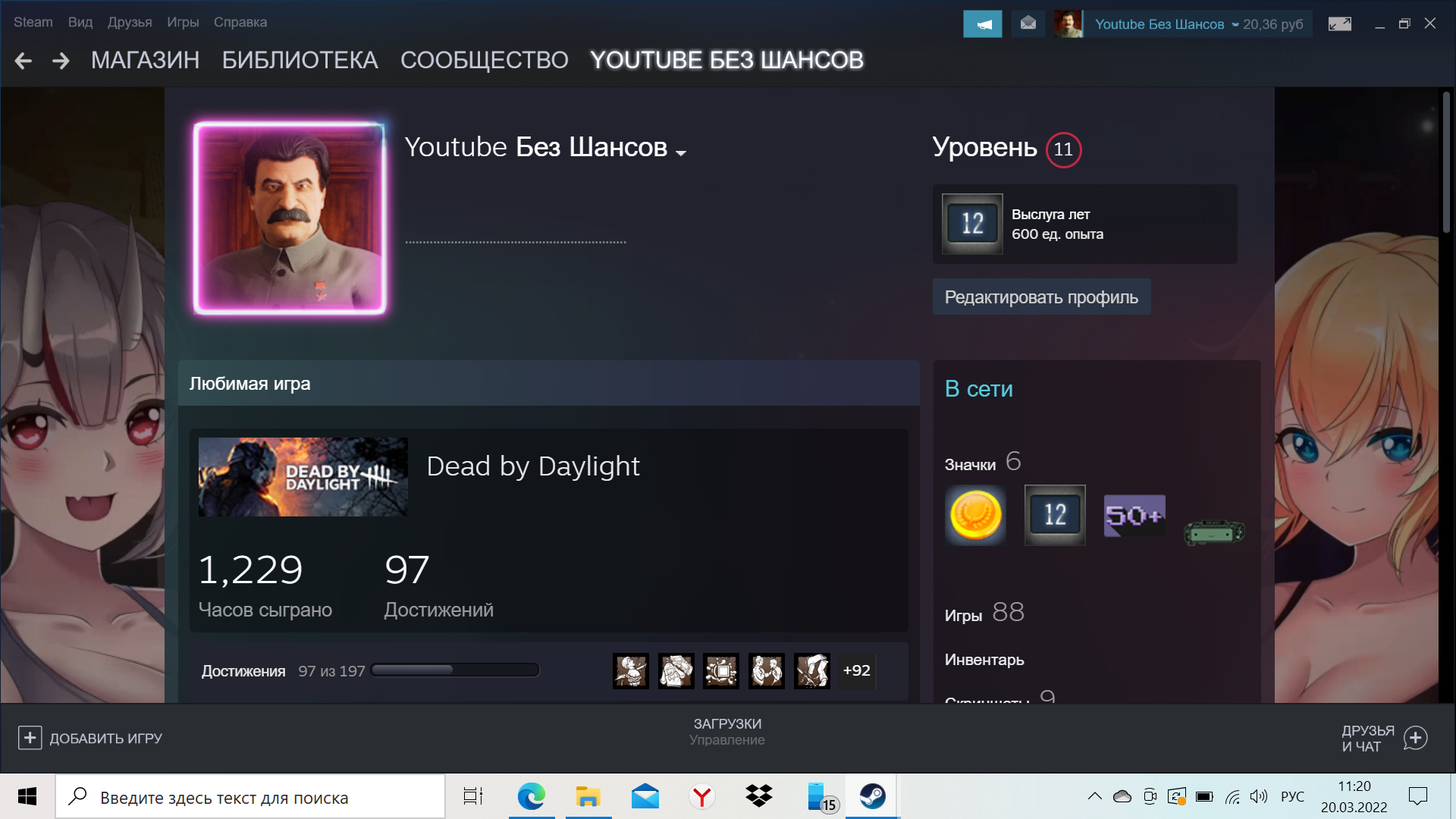This screenshot has height=819, width=1456.
Task: Click the Dead by Daylight game thumbnail
Action: click(303, 477)
